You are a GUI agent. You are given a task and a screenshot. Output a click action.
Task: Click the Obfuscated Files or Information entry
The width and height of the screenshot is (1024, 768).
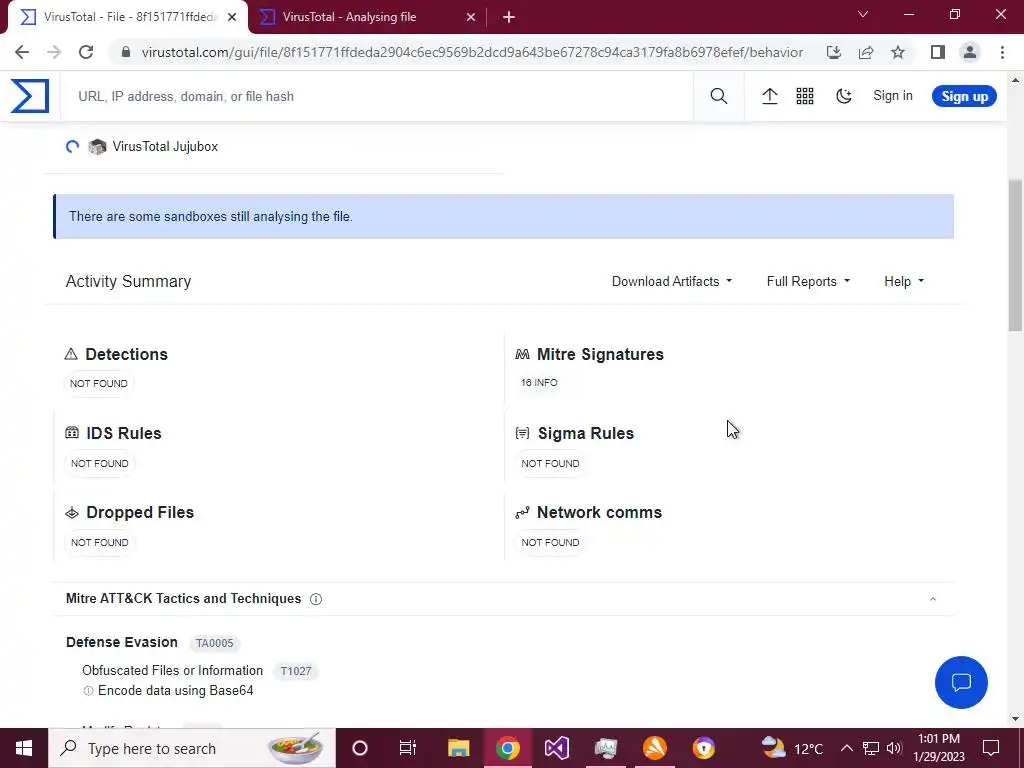pyautogui.click(x=172, y=671)
